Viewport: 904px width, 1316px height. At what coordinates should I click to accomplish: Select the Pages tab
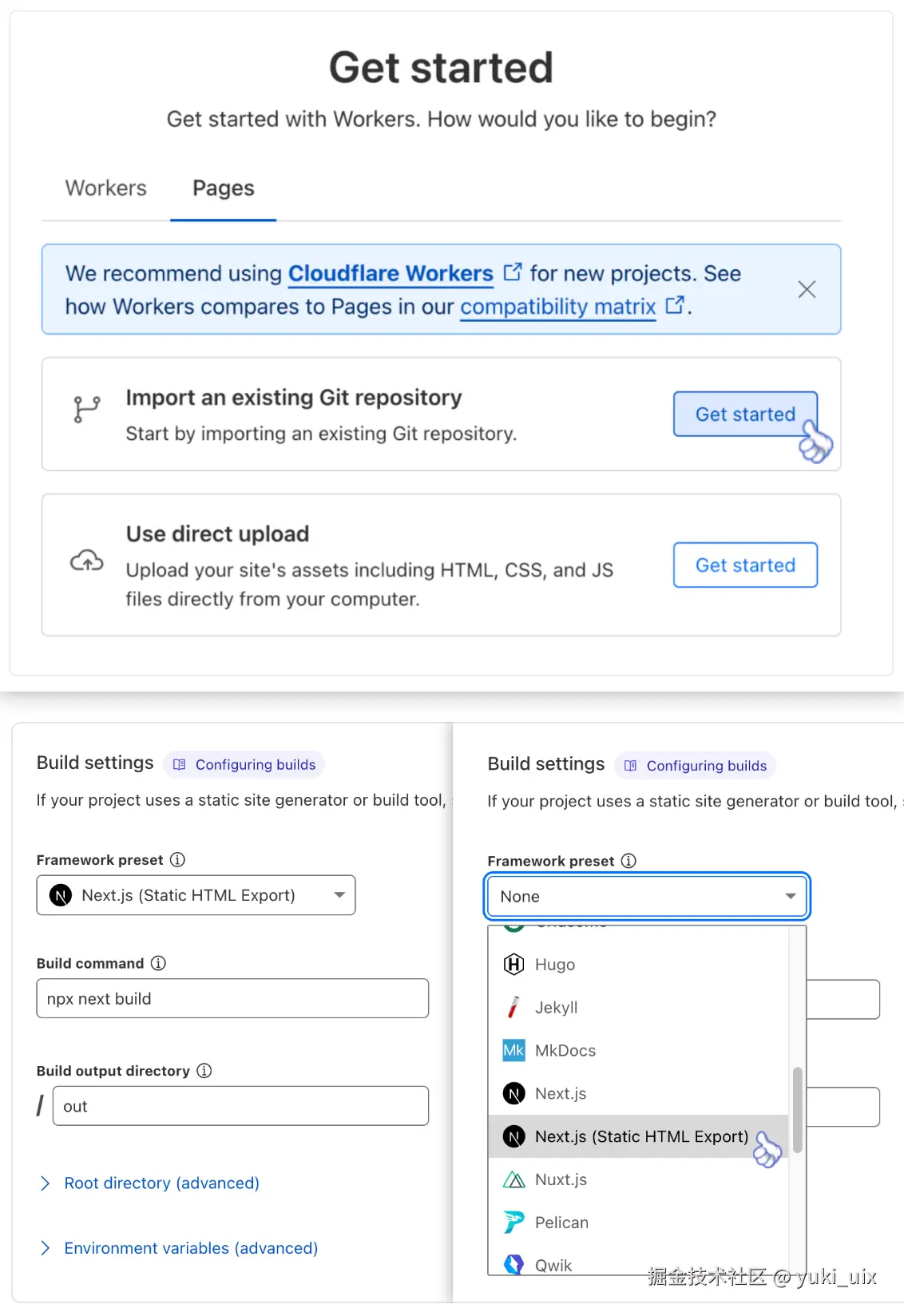click(224, 188)
